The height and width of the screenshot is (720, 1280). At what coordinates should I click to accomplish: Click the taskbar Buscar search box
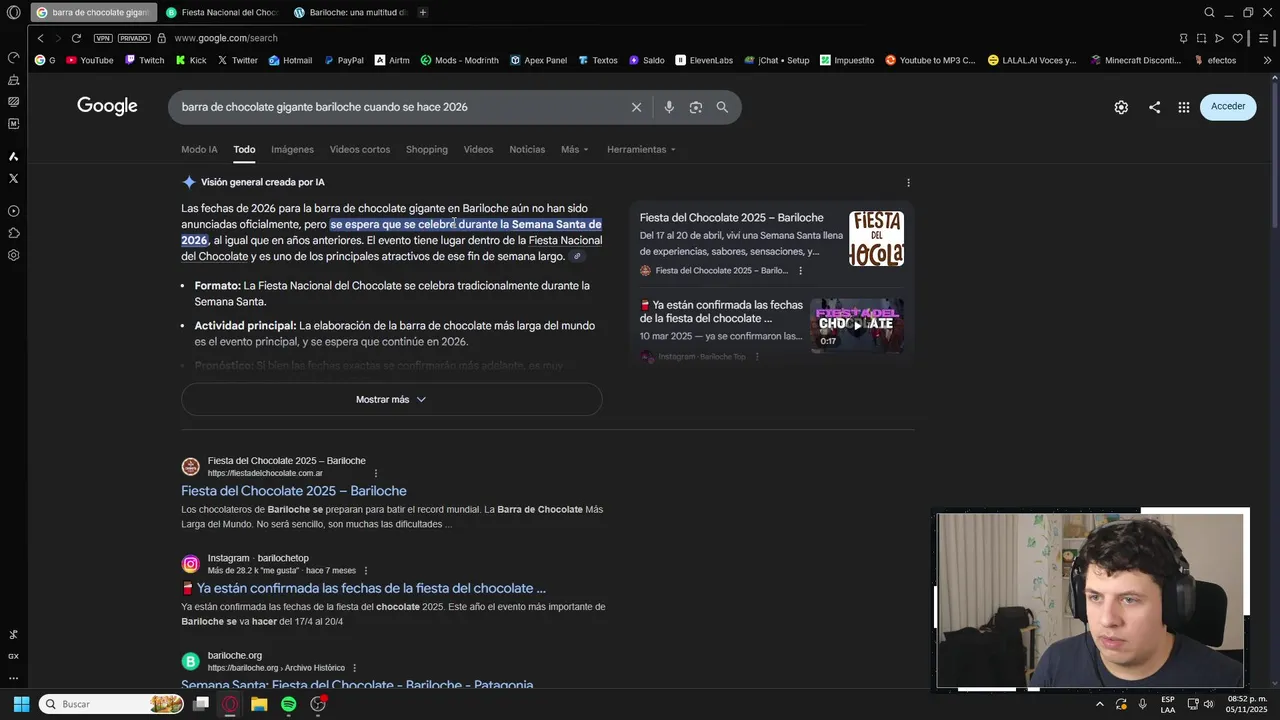(112, 704)
